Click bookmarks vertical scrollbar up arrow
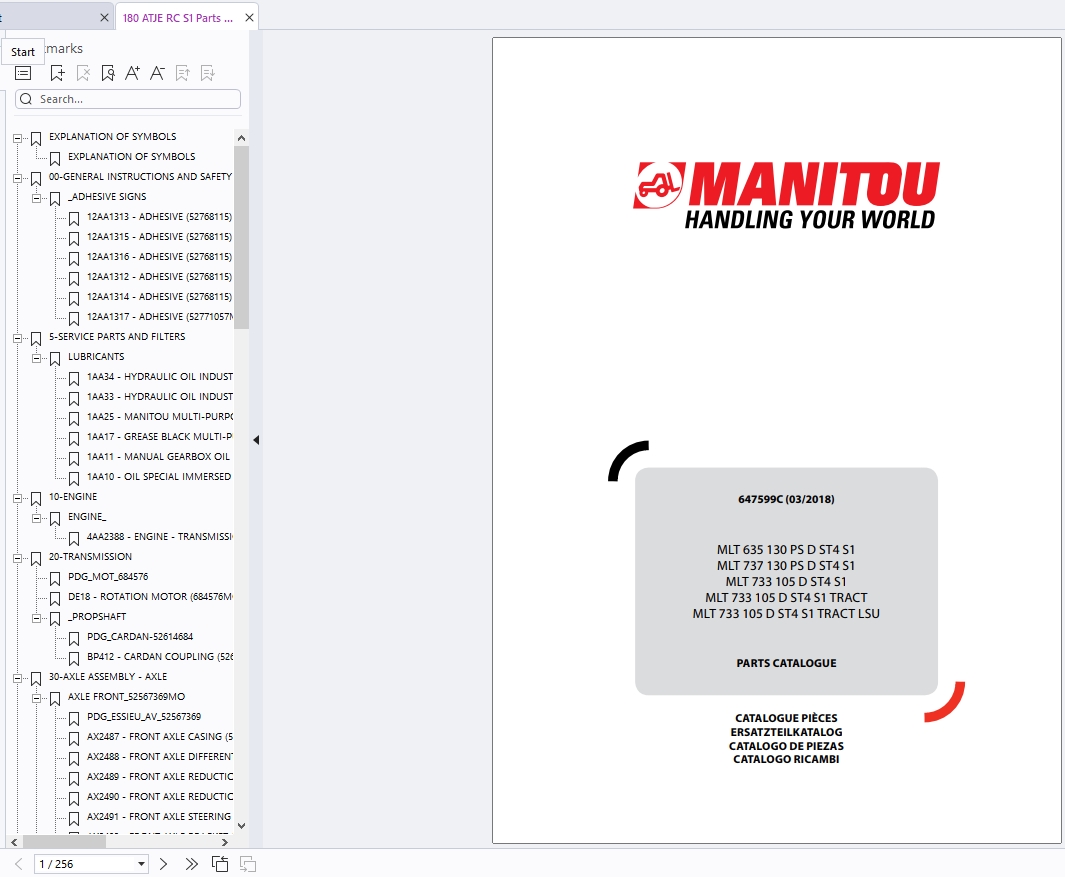The width and height of the screenshot is (1065, 877). tap(241, 138)
